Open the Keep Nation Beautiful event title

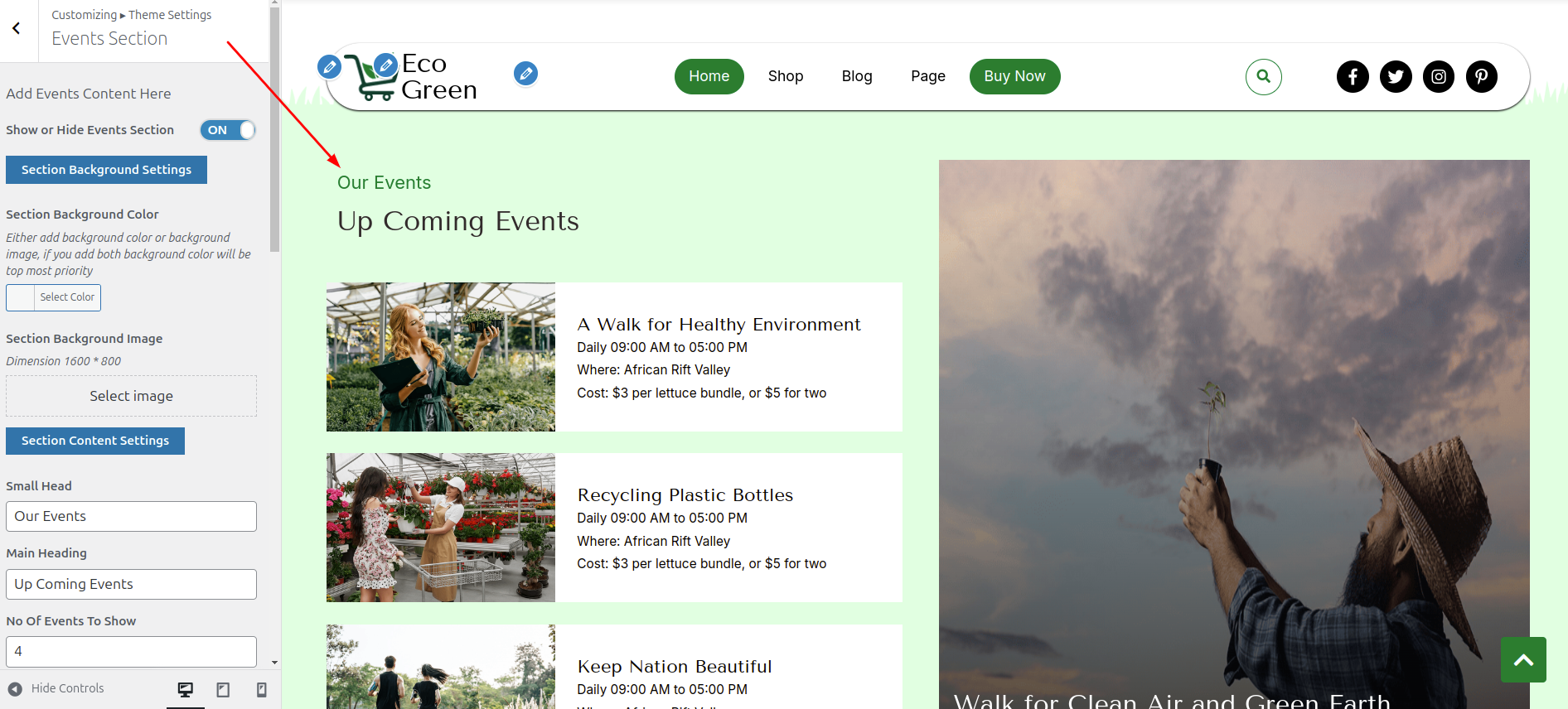tap(675, 667)
